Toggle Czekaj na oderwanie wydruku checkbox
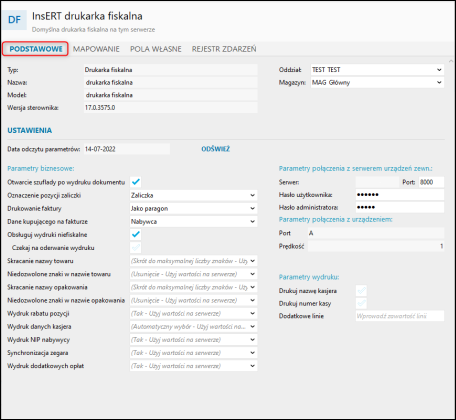Viewport: 456px width, 420px height. 136,248
